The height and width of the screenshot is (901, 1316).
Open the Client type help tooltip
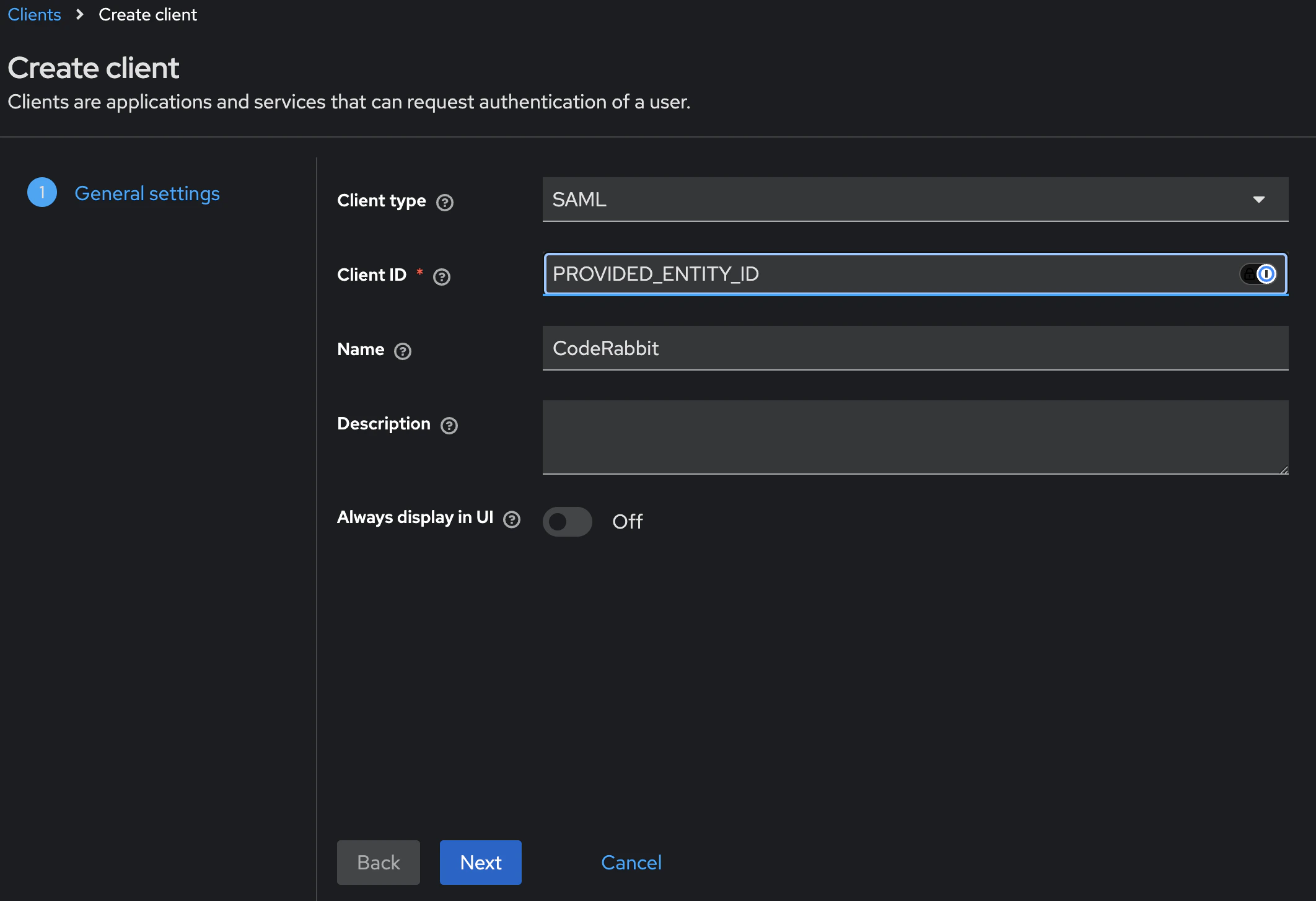pos(445,202)
